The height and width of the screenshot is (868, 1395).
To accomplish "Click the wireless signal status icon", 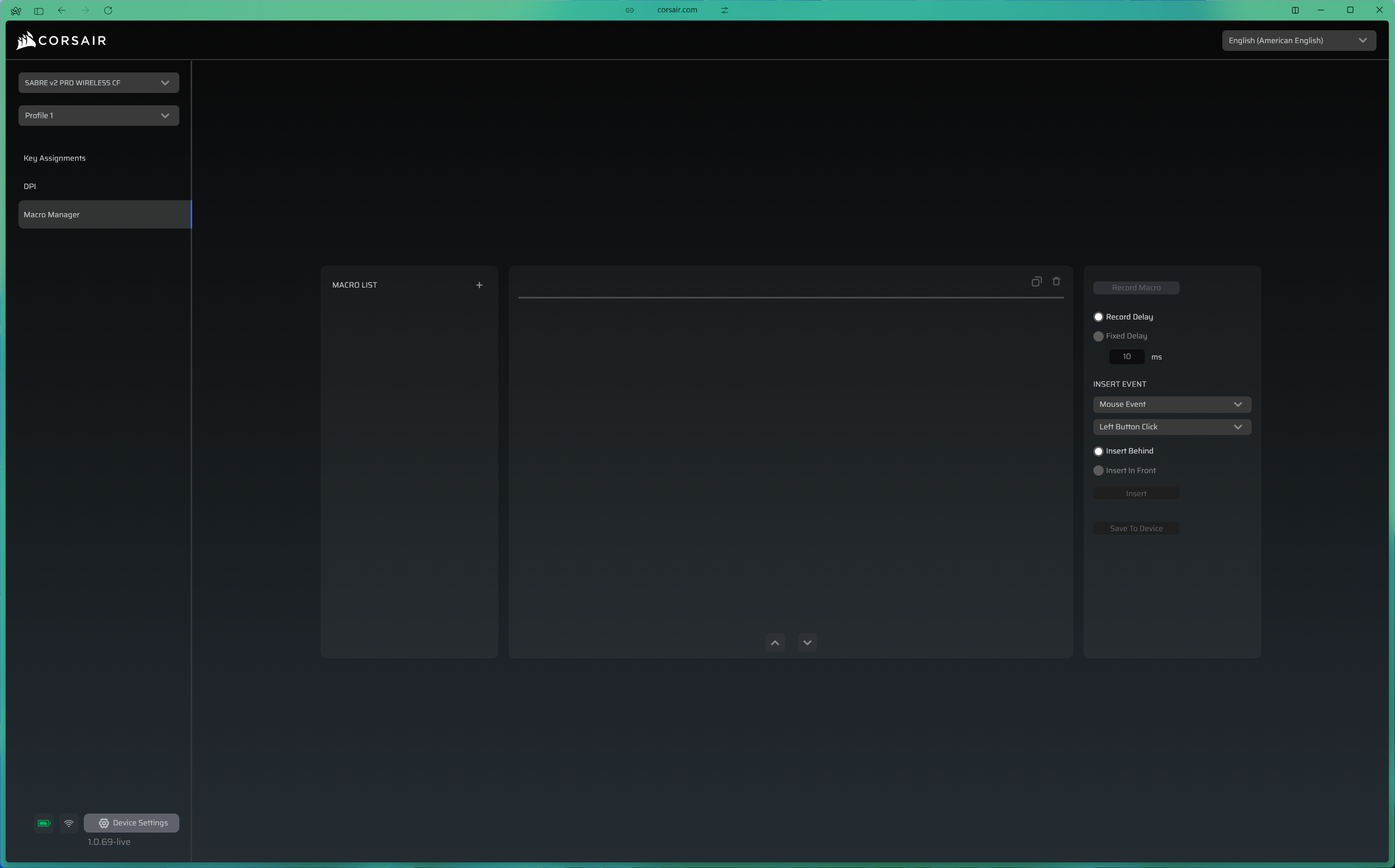I will tap(69, 823).
